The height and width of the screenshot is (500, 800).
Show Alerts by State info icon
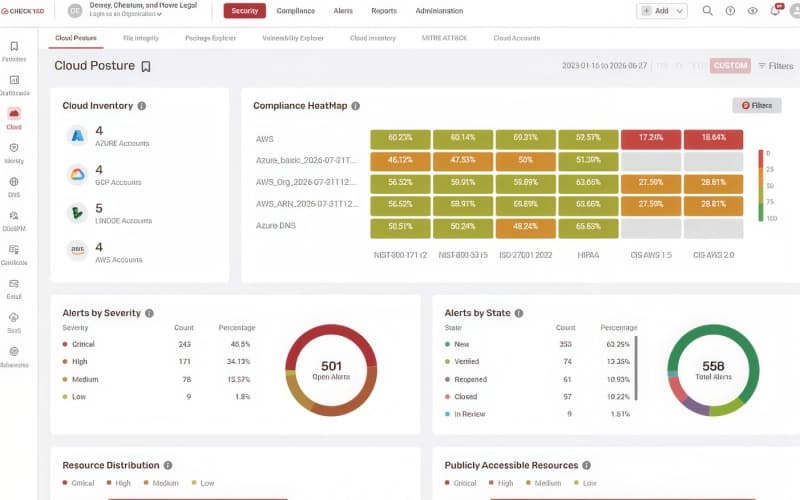(519, 313)
